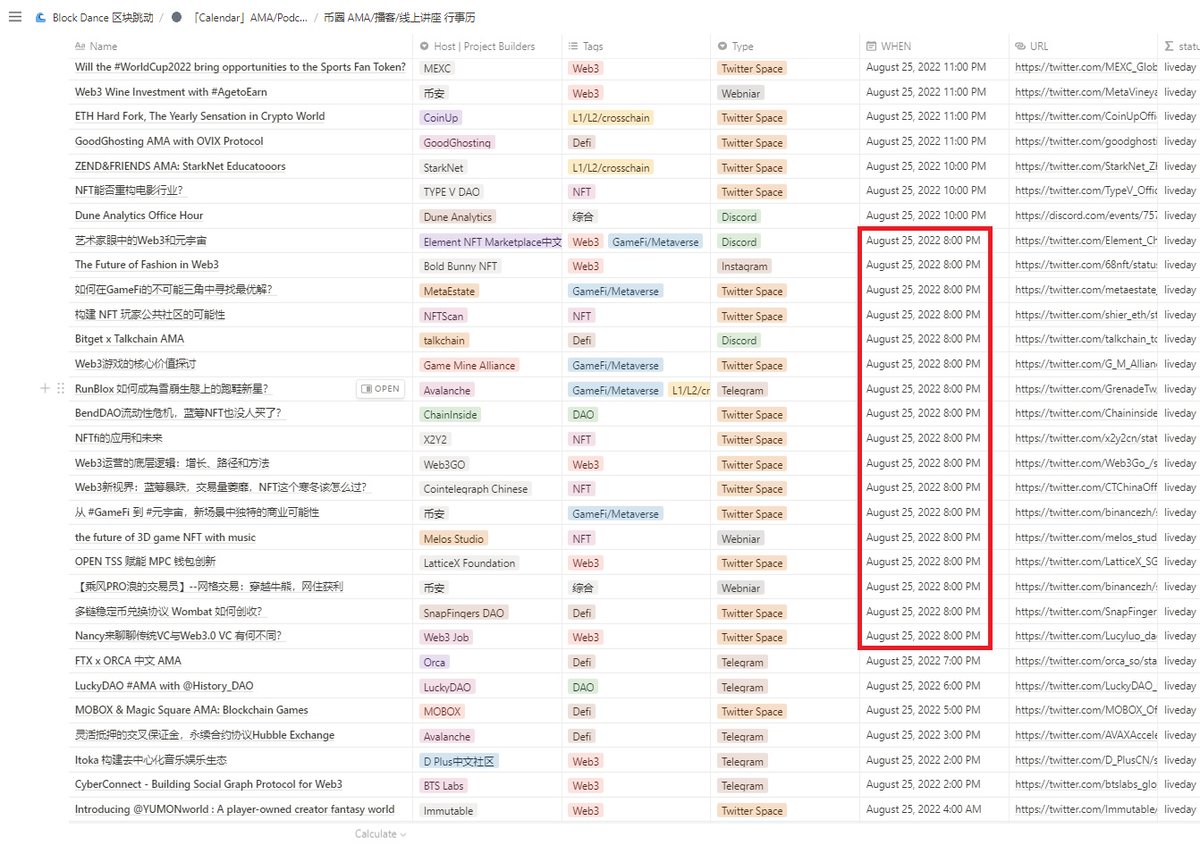Select 'CyberConnect - Building Social Graph Protocol' title
1200x846 pixels.
208,785
